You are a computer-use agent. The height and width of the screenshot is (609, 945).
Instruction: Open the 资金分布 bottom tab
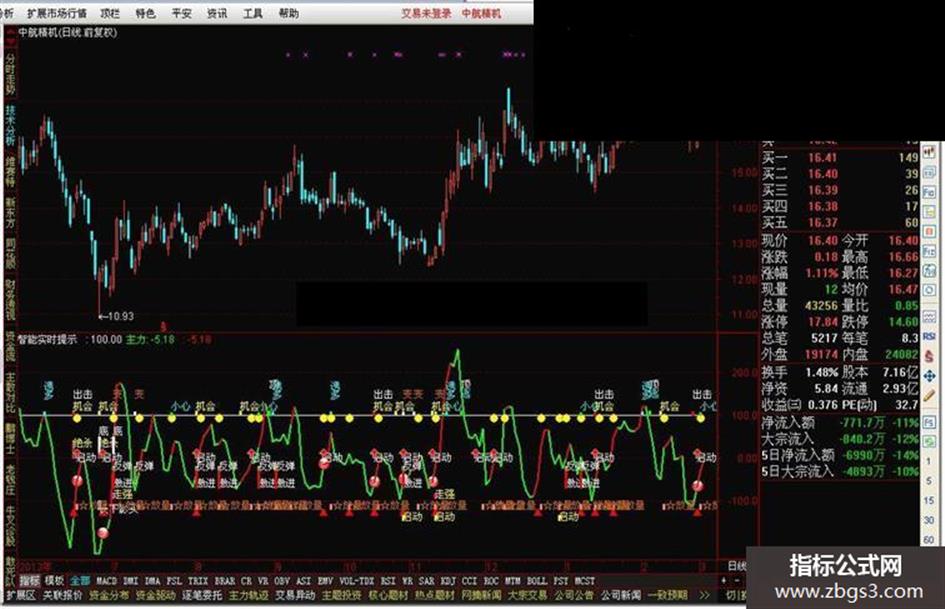(109, 595)
